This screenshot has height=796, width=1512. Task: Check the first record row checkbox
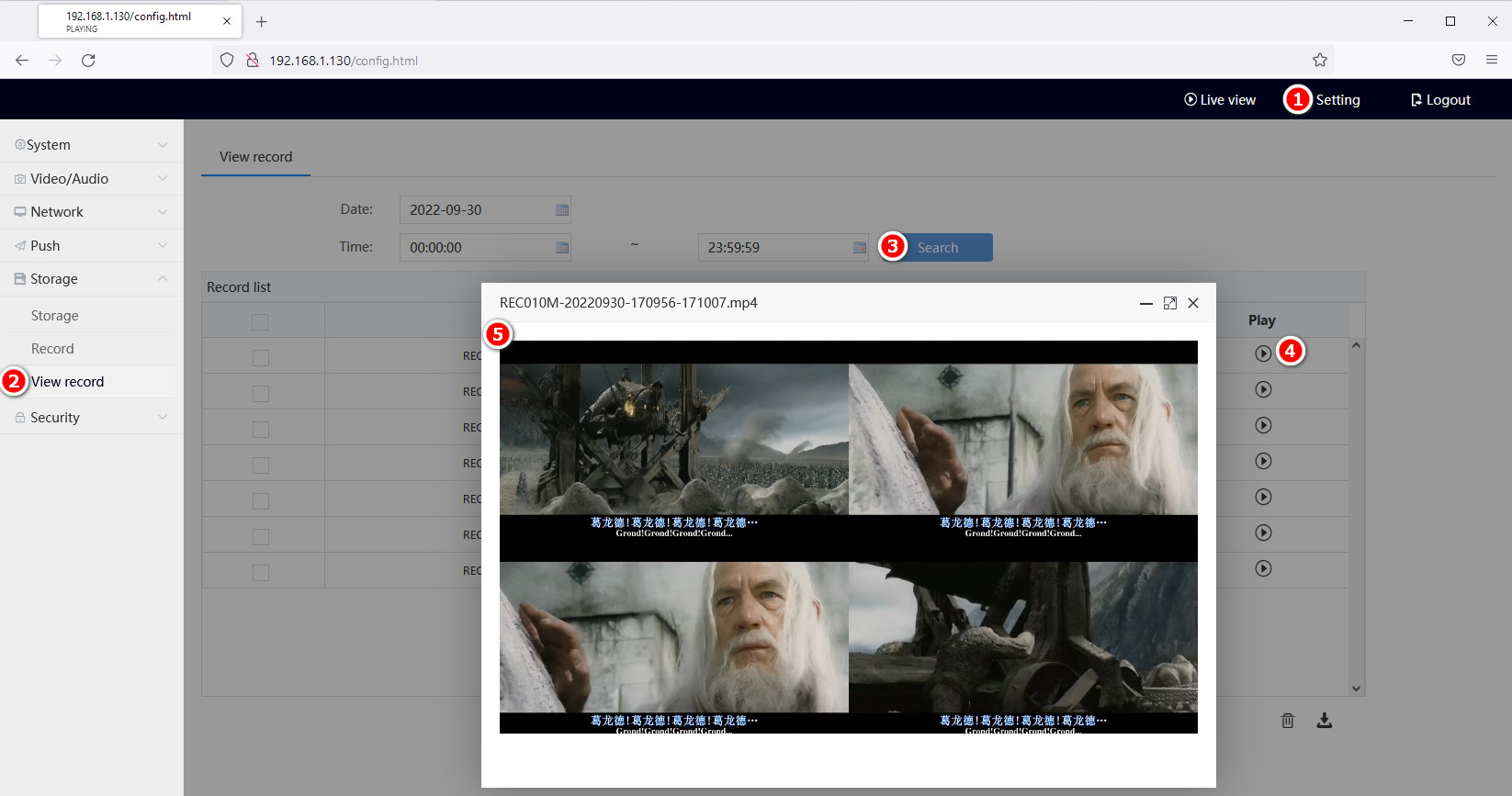(x=261, y=357)
